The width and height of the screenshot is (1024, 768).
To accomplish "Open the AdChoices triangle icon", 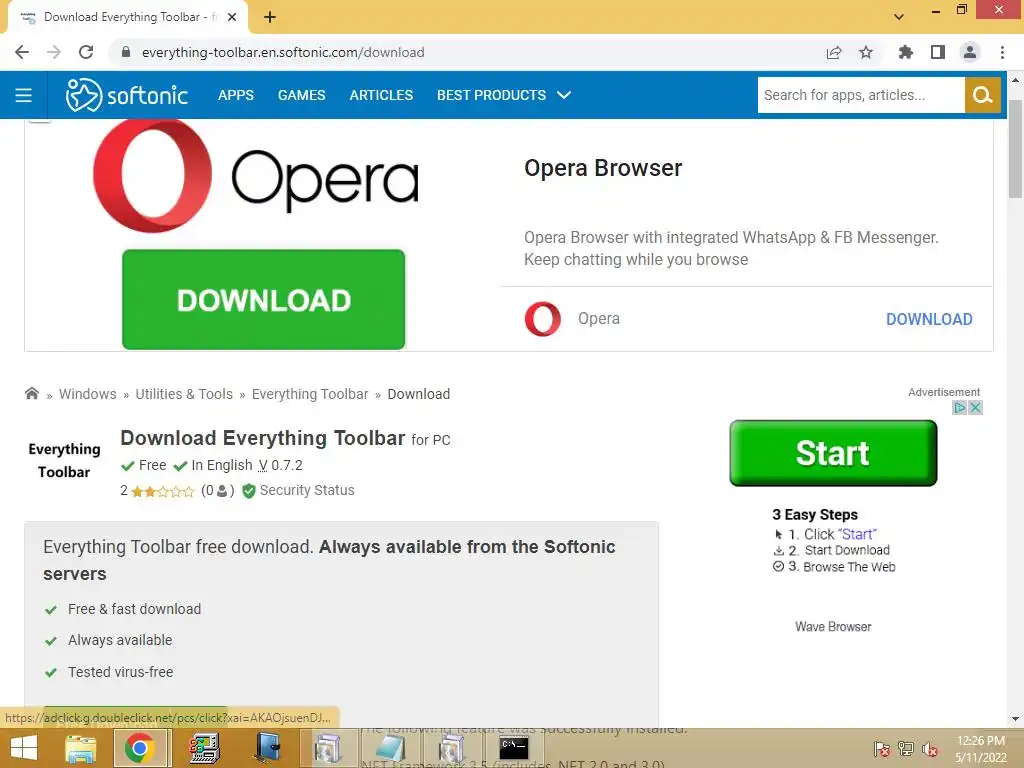I will 959,408.
